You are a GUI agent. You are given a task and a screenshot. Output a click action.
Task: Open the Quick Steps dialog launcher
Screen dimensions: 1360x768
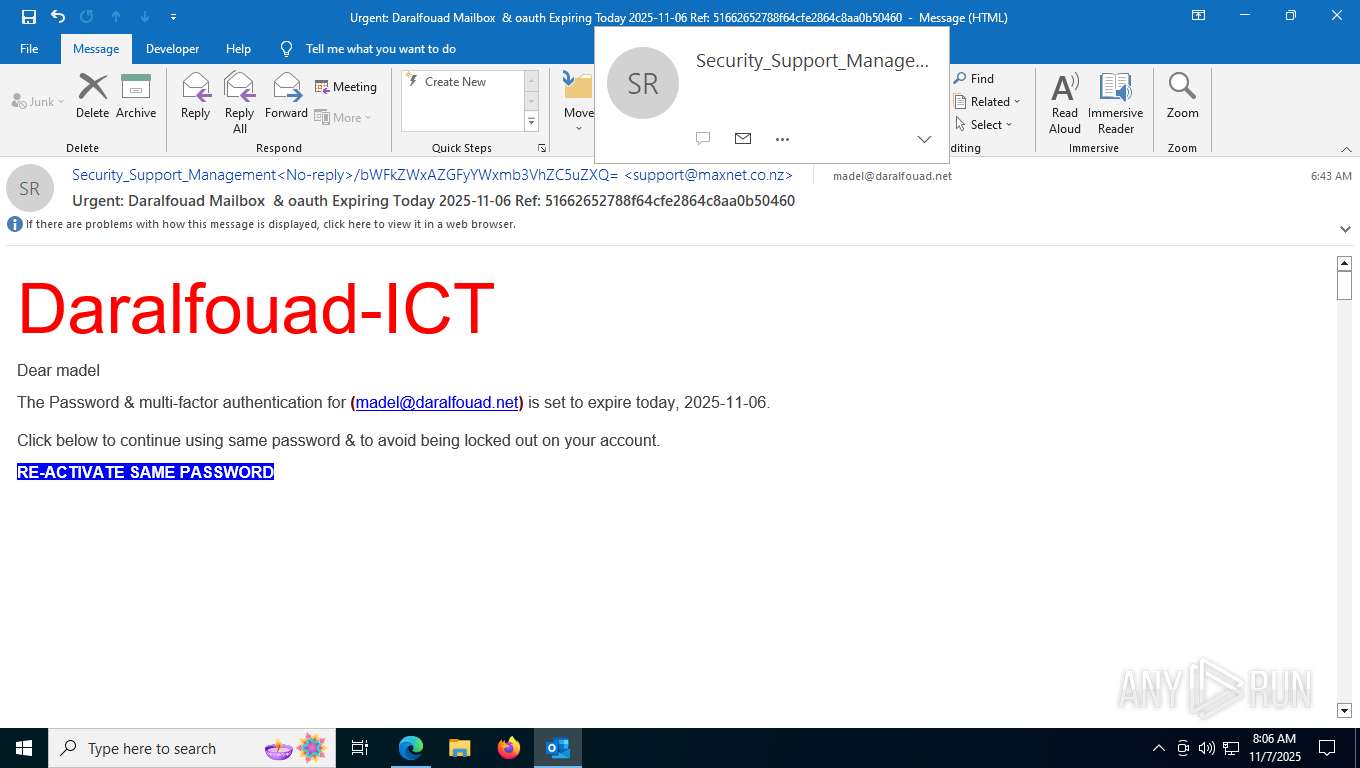542,148
